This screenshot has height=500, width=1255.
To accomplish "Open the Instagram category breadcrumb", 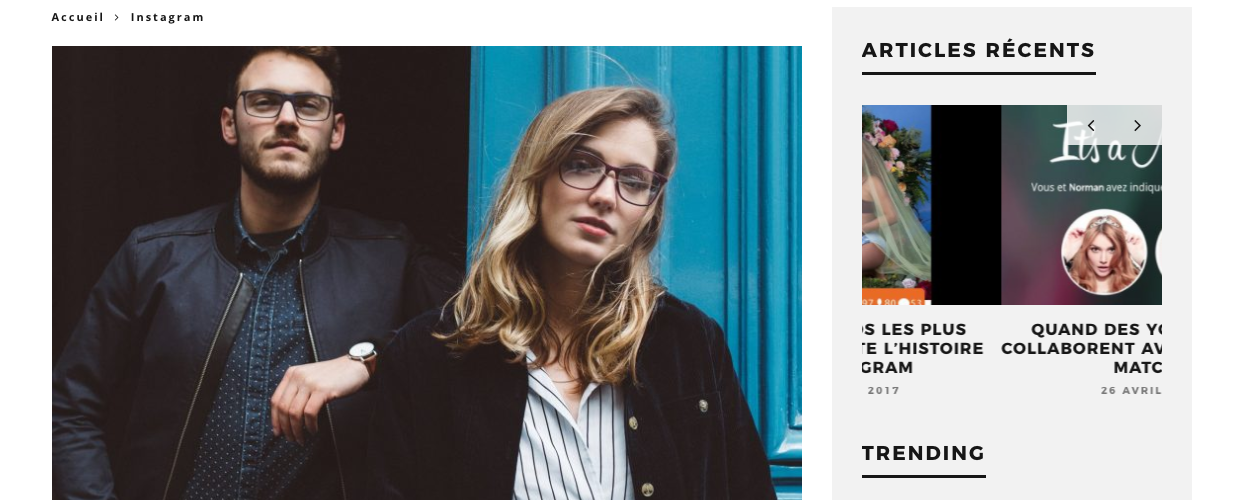I will (167, 17).
